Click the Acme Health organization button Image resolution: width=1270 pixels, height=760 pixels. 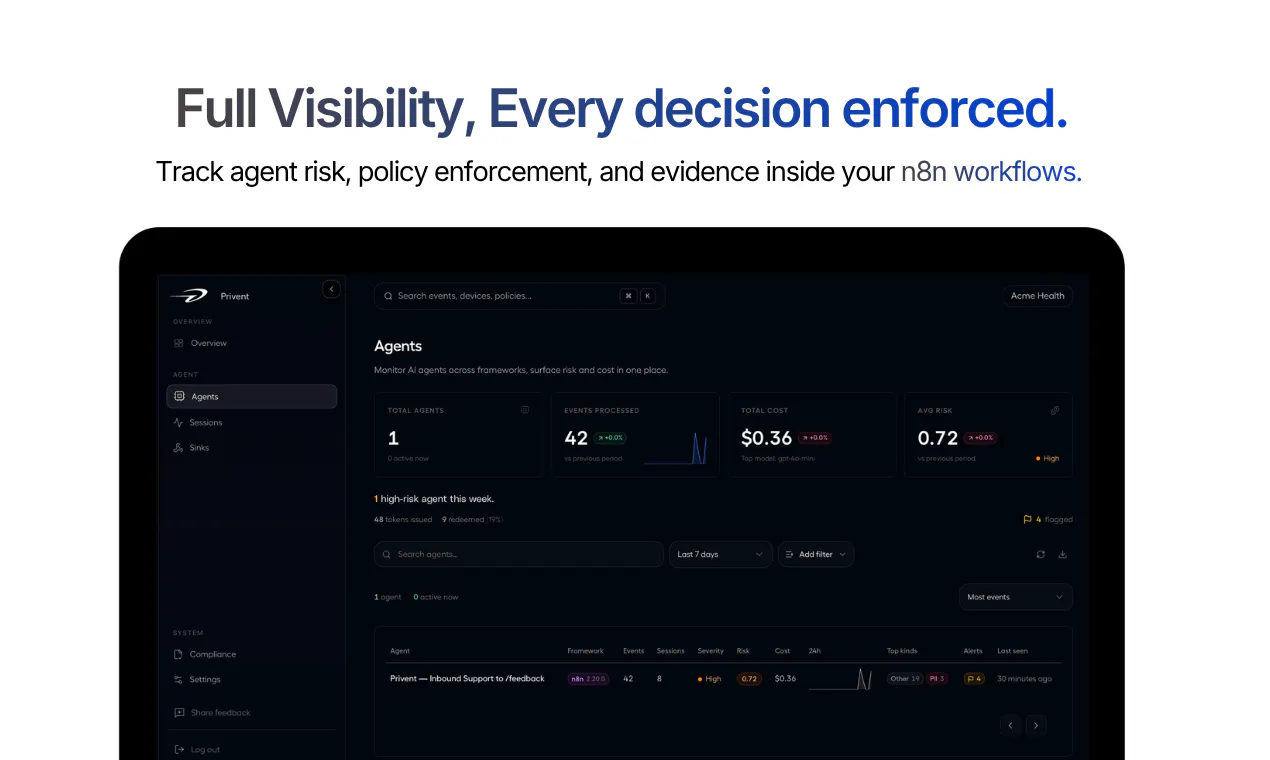(x=1037, y=296)
